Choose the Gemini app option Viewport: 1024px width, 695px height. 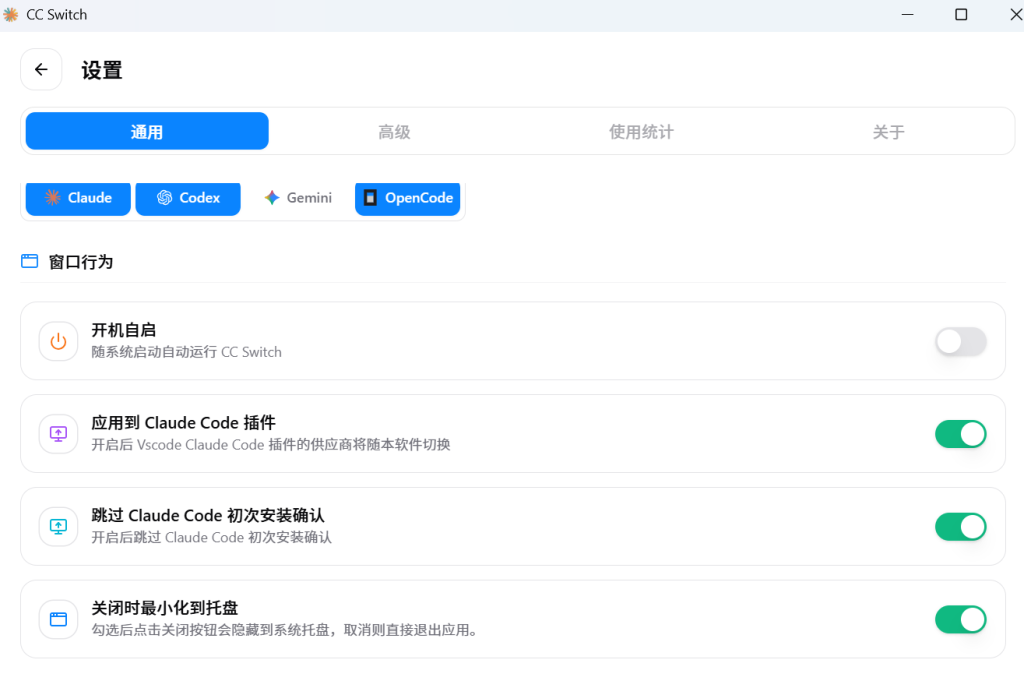298,198
